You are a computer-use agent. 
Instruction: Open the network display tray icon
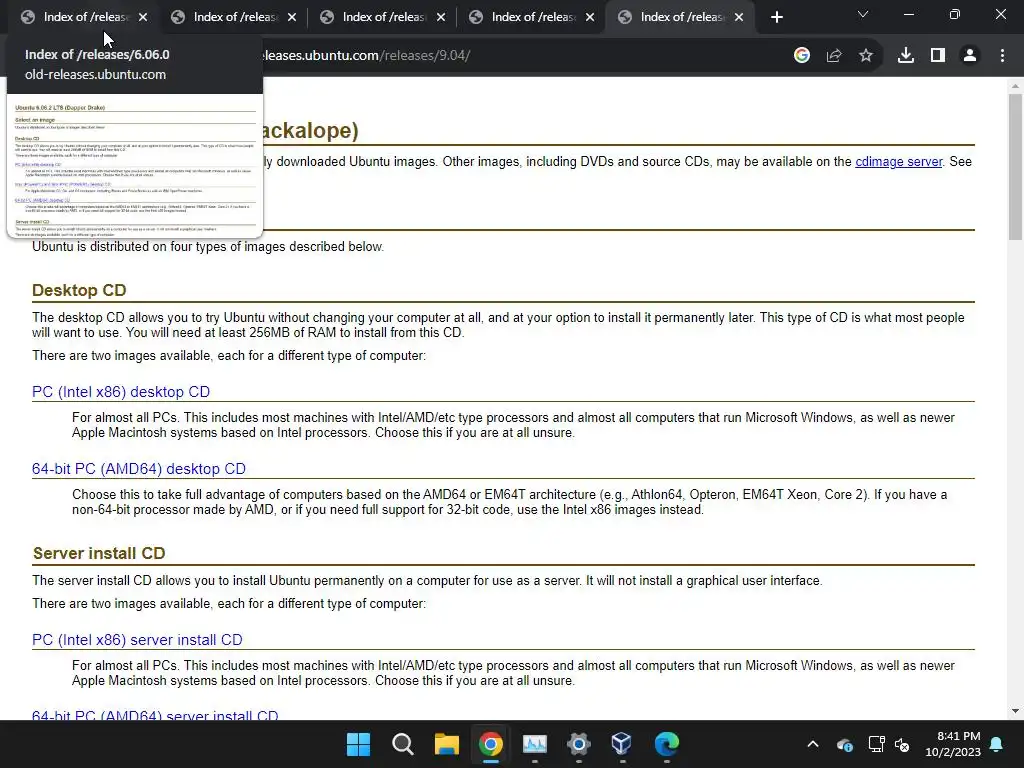click(876, 744)
